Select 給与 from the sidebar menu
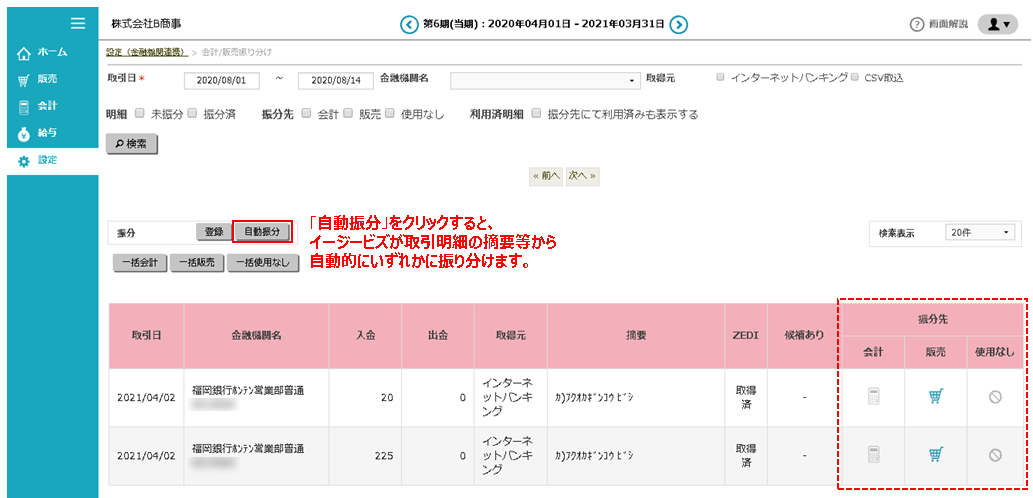The width and height of the screenshot is (1033, 498). coord(47,133)
